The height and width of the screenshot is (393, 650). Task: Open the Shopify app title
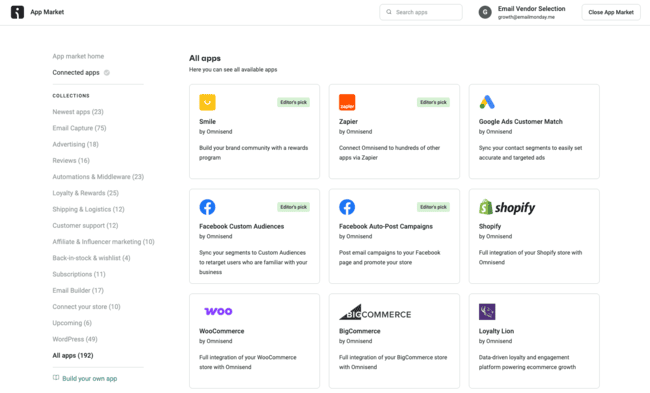point(490,226)
